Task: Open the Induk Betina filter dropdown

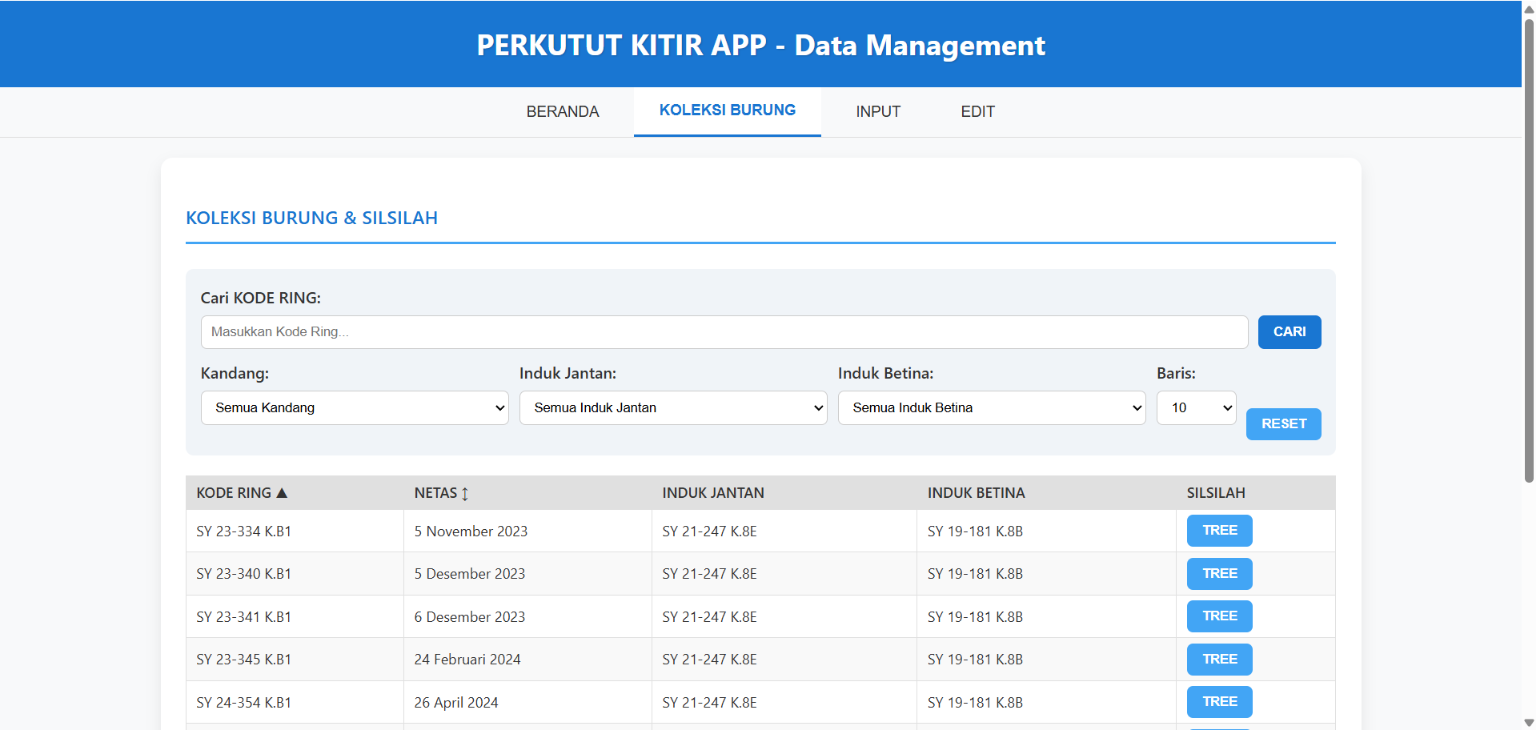Action: pos(991,408)
